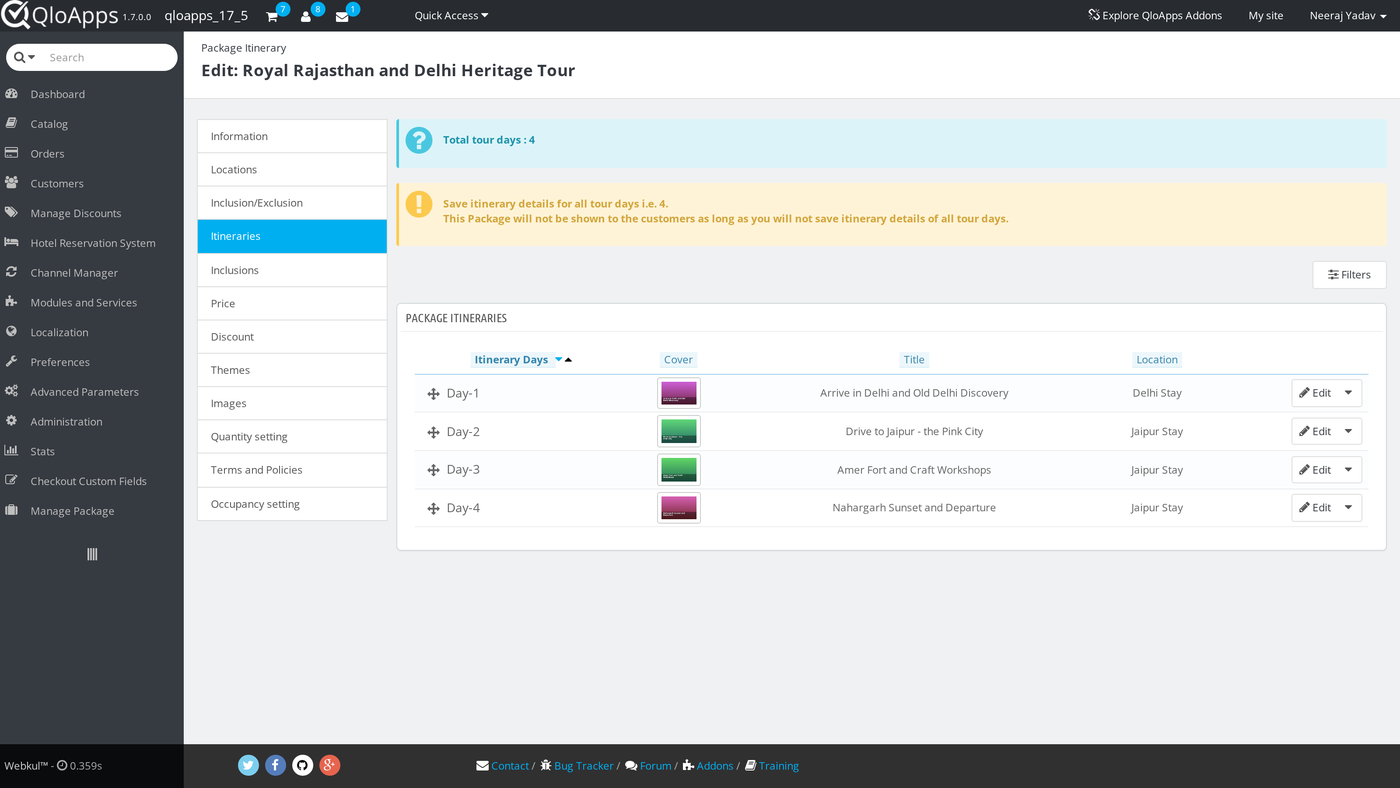1400x788 pixels.
Task: Click the Facebook icon in footer
Action: [x=275, y=765]
